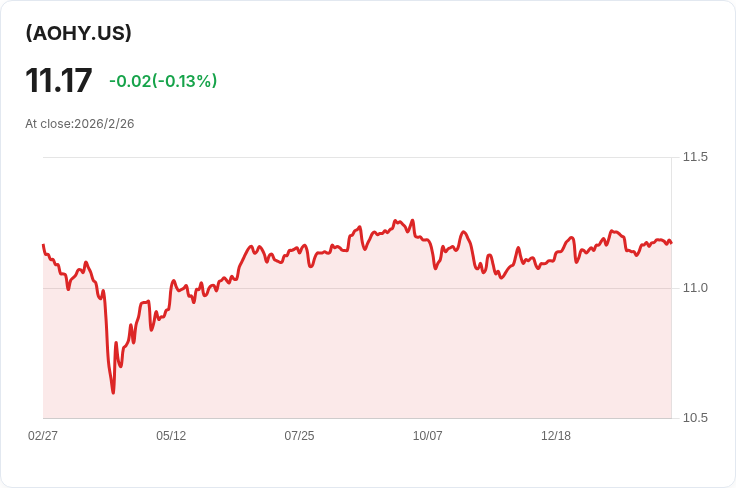Click the 11.5 y-axis label
Image resolution: width=736 pixels, height=488 pixels.
pyautogui.click(x=695, y=157)
